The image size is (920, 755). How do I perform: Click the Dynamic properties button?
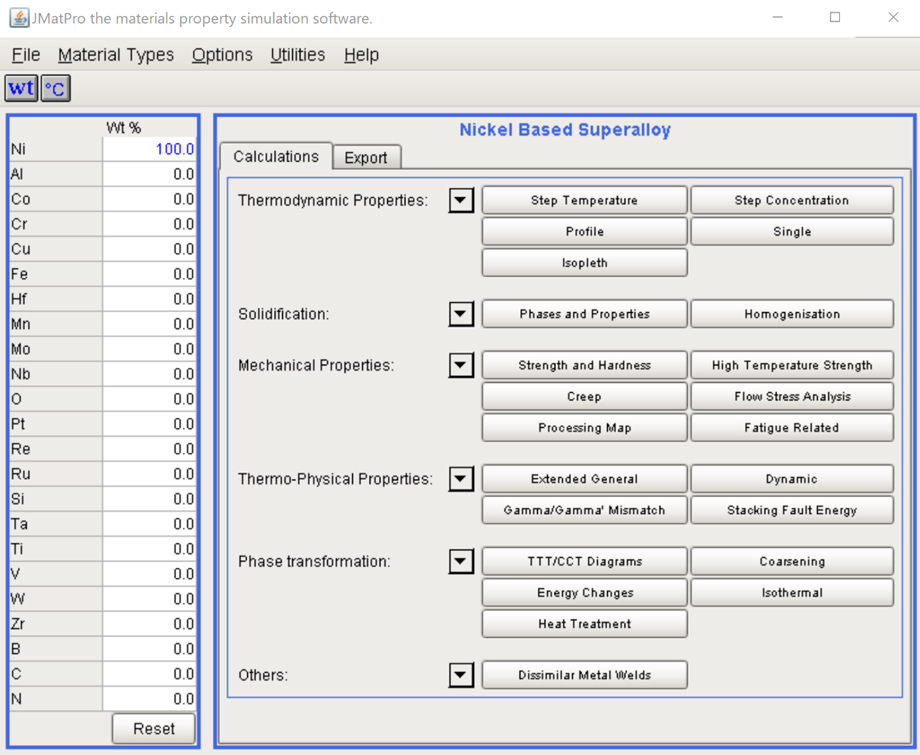792,479
